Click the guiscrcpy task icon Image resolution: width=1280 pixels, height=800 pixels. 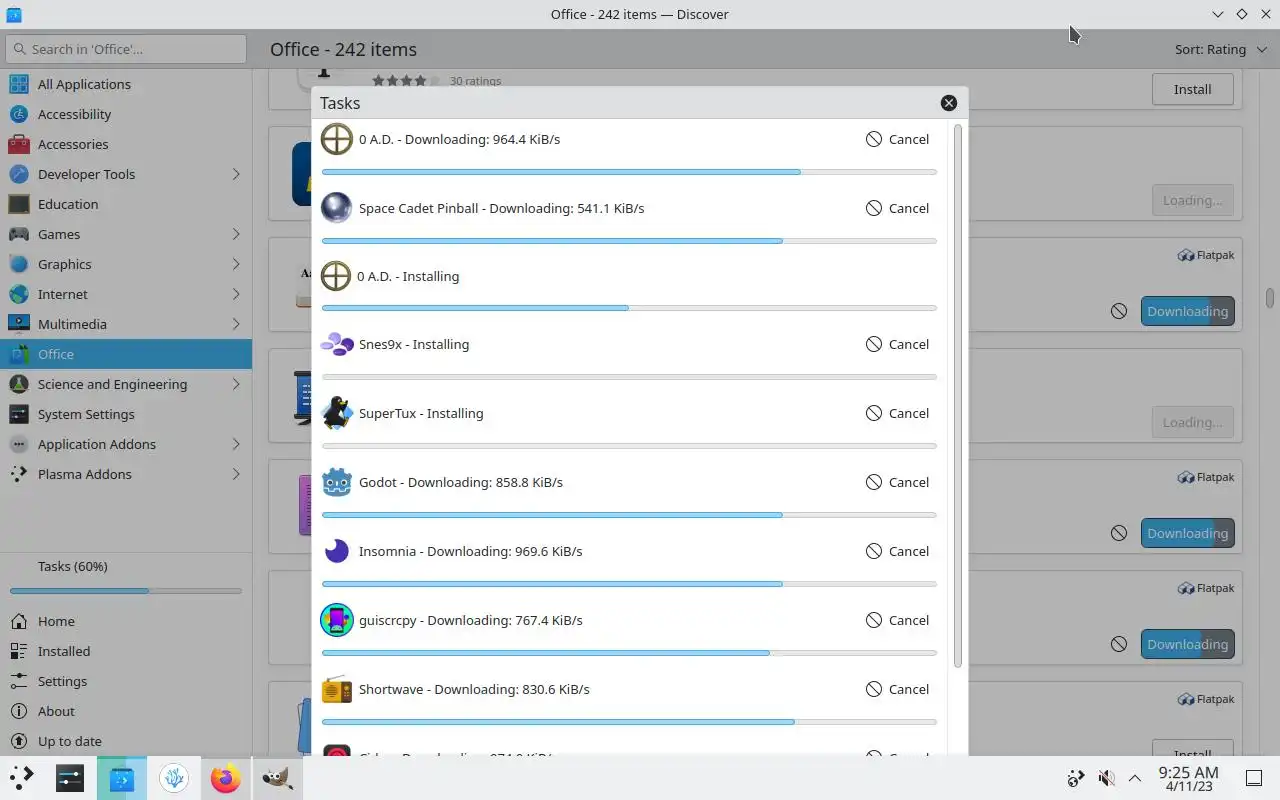pos(337,620)
